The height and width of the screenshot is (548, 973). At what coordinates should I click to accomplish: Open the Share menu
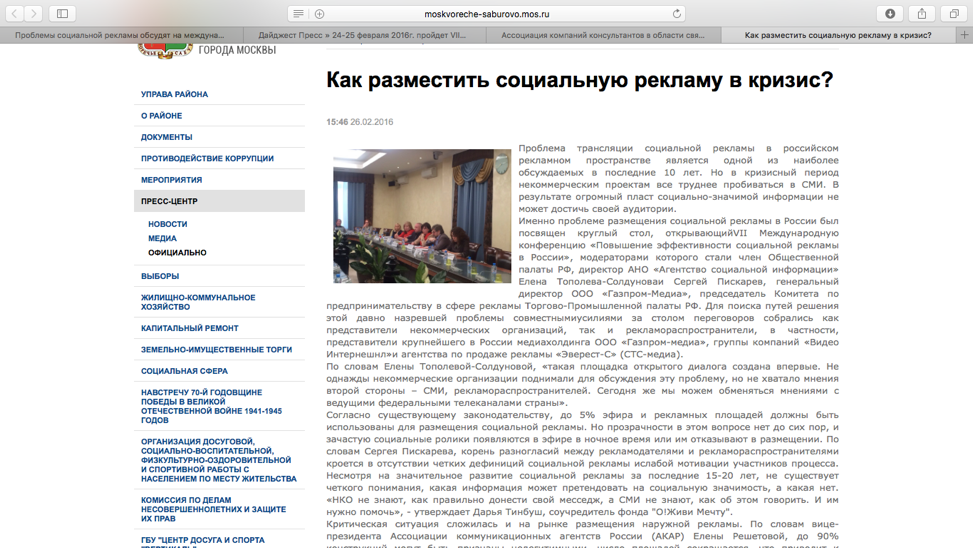point(922,14)
